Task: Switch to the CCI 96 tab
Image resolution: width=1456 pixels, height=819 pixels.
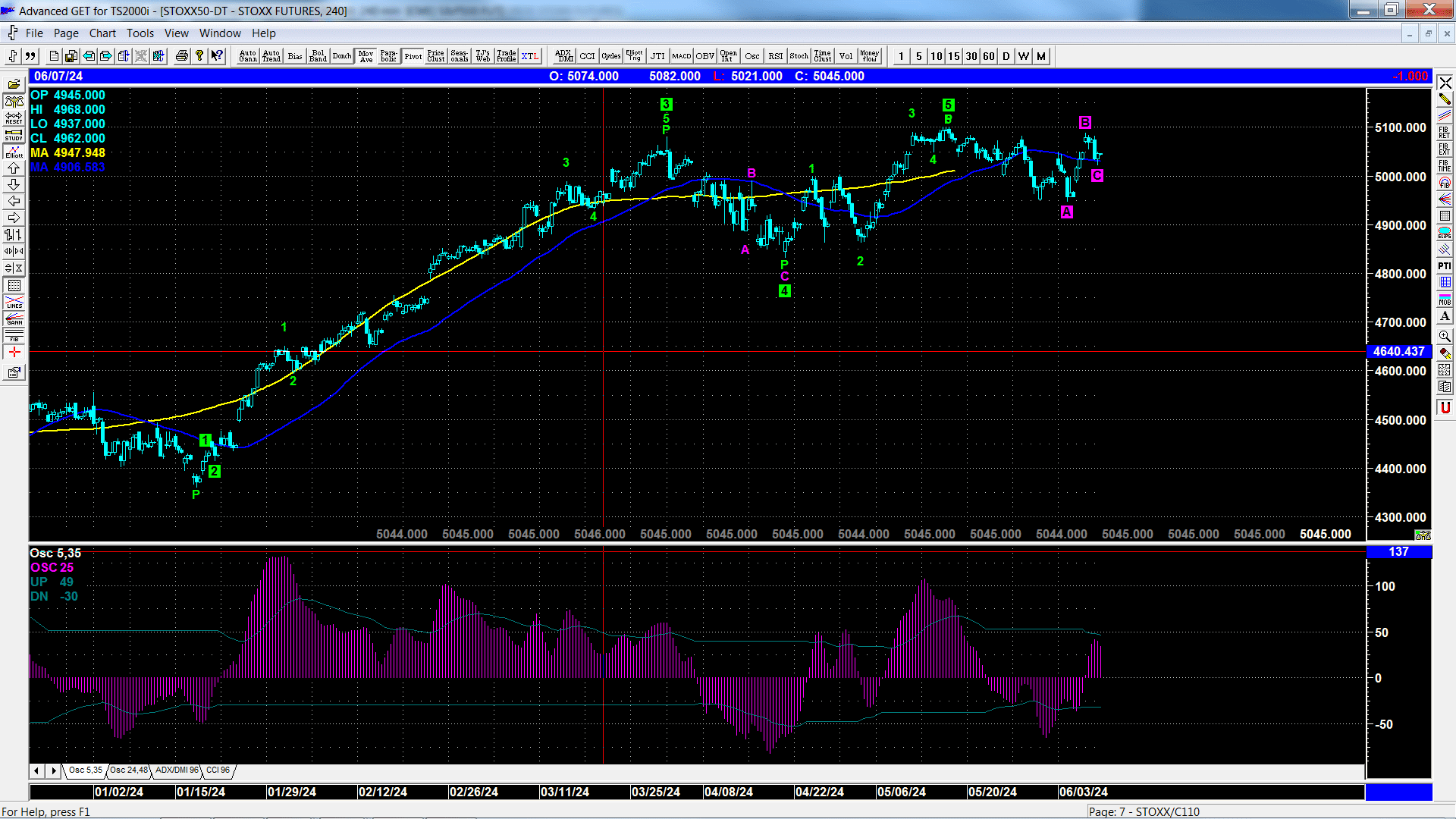Action: tap(218, 770)
